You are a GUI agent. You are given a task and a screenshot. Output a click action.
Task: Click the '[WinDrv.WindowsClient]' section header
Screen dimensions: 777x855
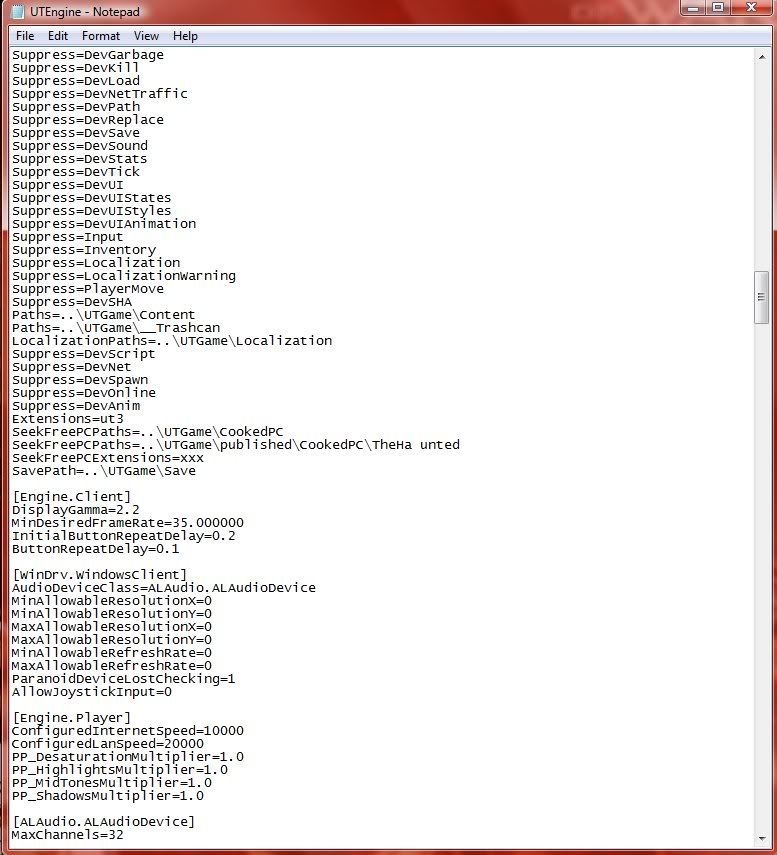(99, 575)
